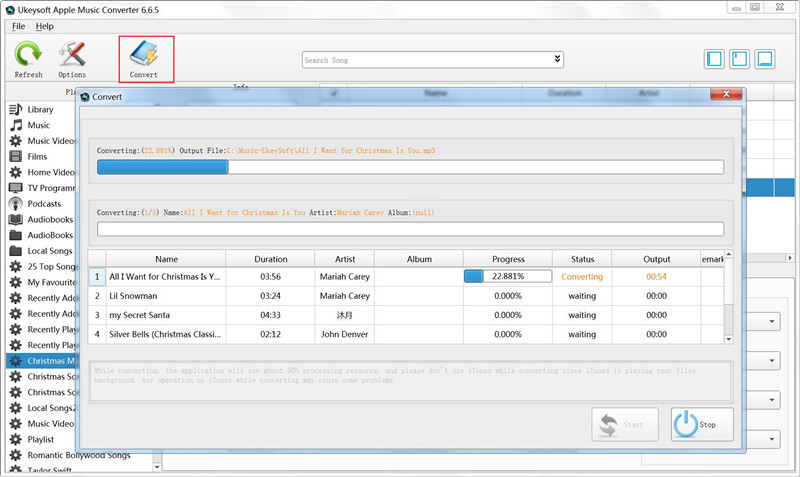The width and height of the screenshot is (800, 477).
Task: Open the Romantic Bollywood Songs playlist
Action: 79,455
